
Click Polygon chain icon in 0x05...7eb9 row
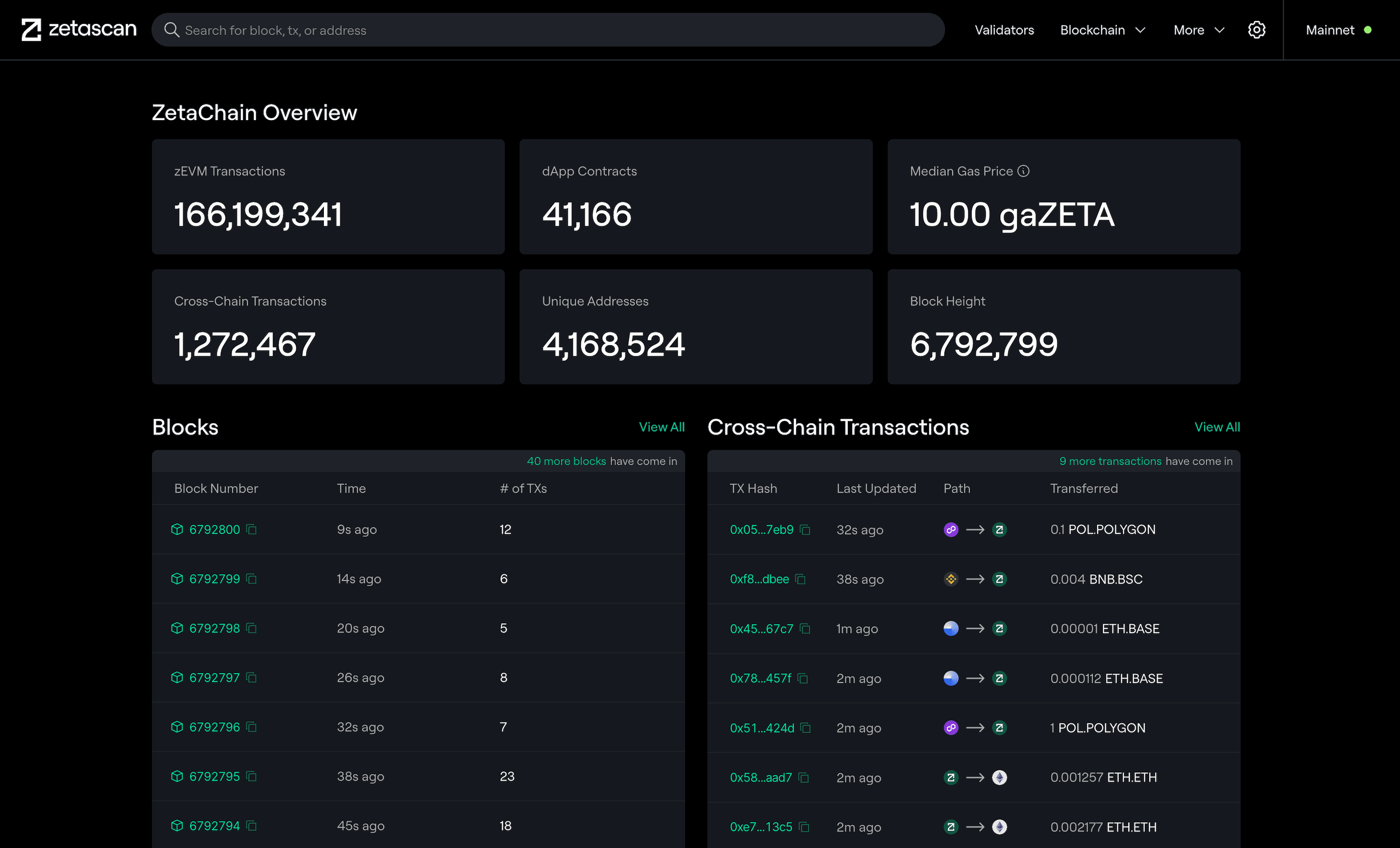click(951, 529)
